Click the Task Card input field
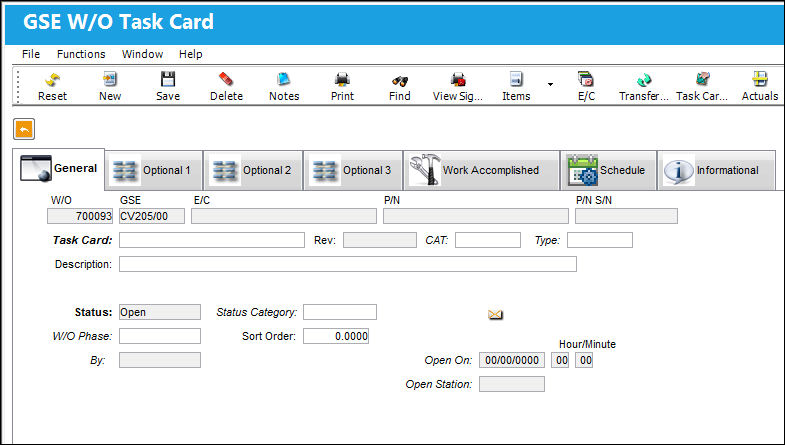Viewport: 785px width, 445px height. [x=212, y=240]
